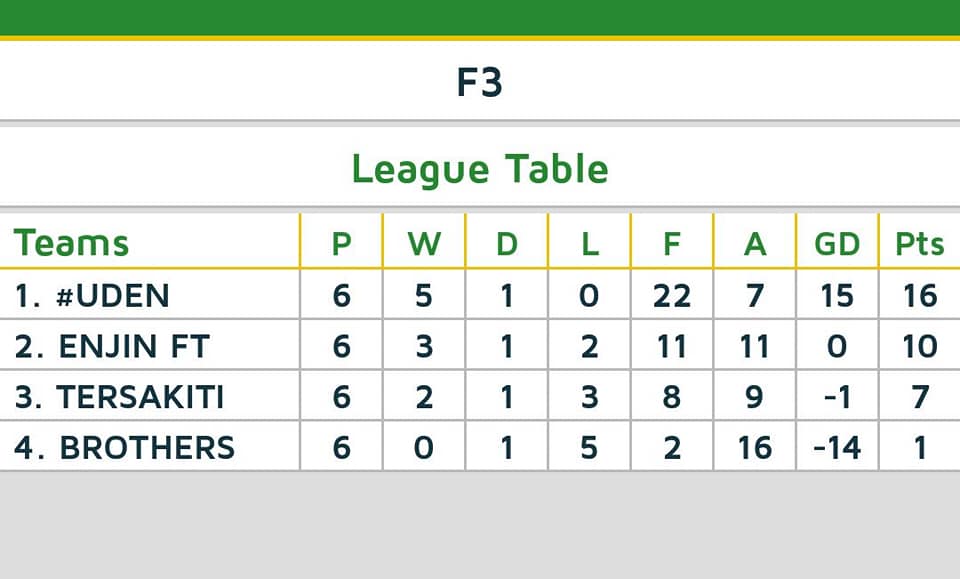Click the F column header

click(x=672, y=244)
